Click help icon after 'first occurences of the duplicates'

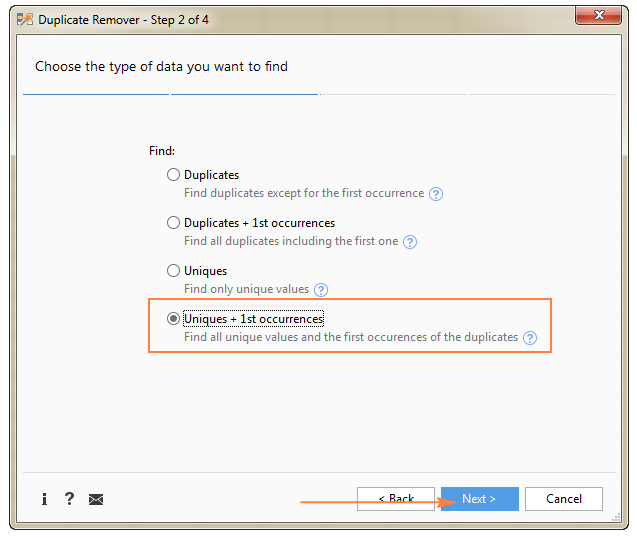tap(530, 338)
